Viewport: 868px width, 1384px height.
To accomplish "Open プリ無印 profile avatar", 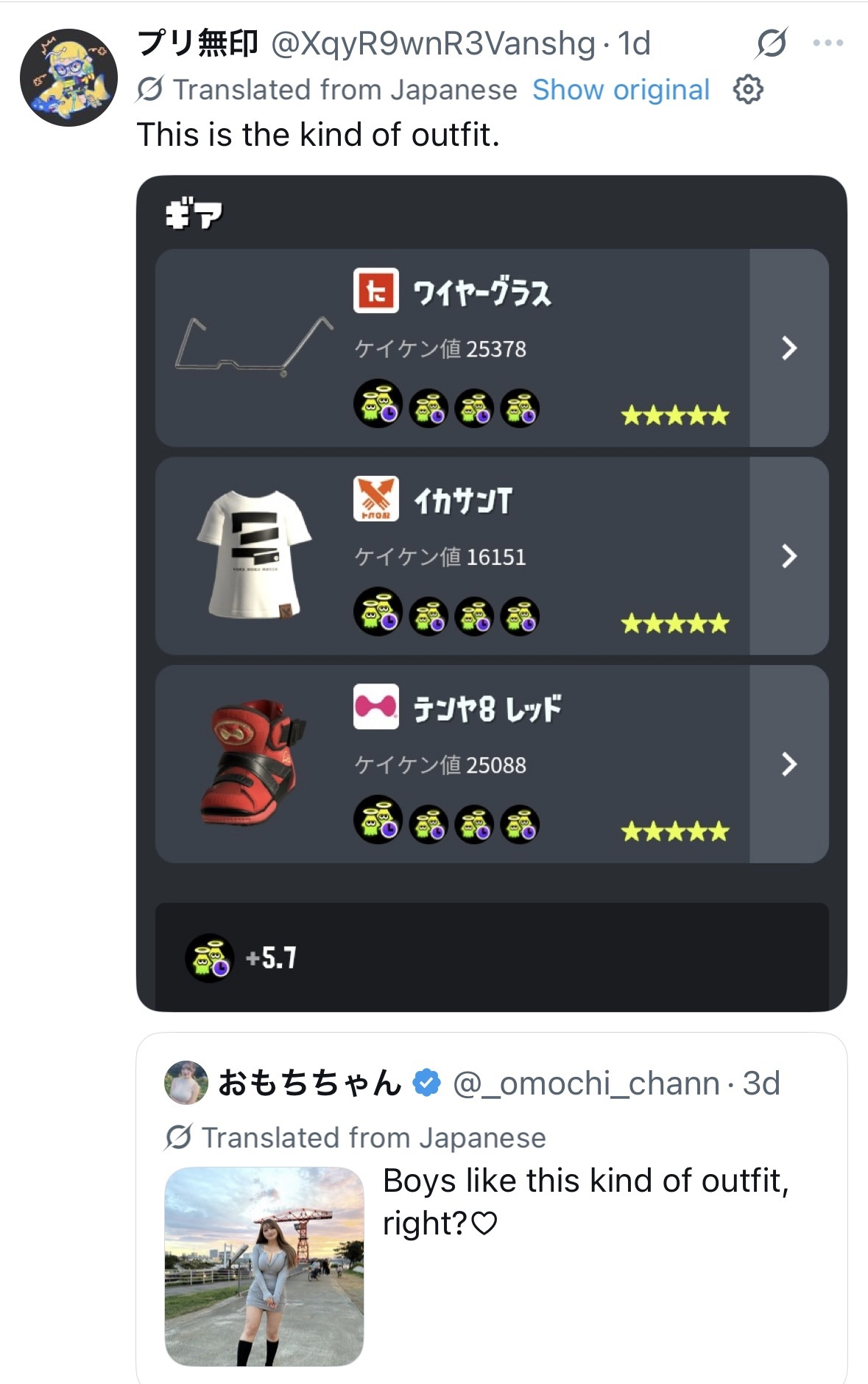I will coord(68,77).
